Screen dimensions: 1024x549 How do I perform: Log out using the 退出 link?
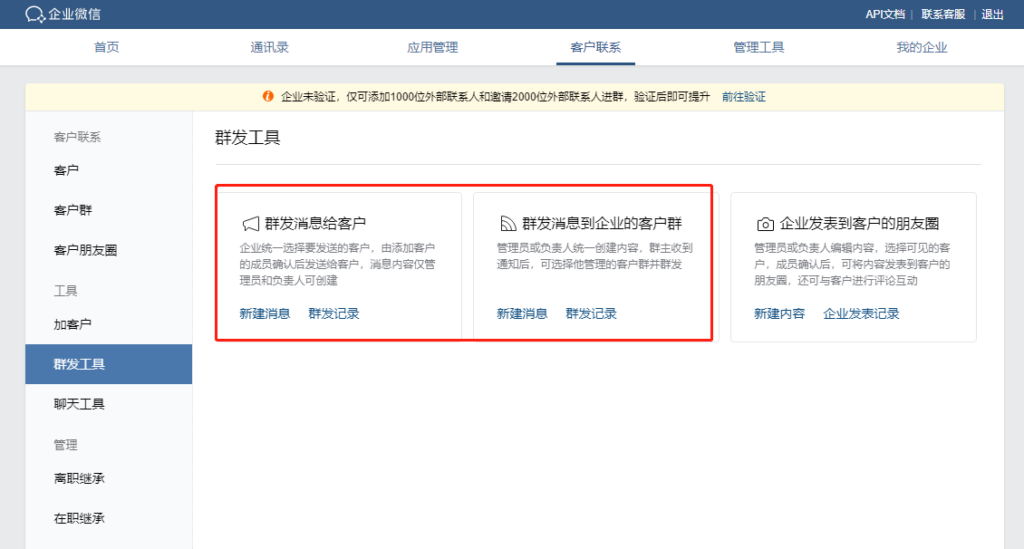click(x=992, y=14)
